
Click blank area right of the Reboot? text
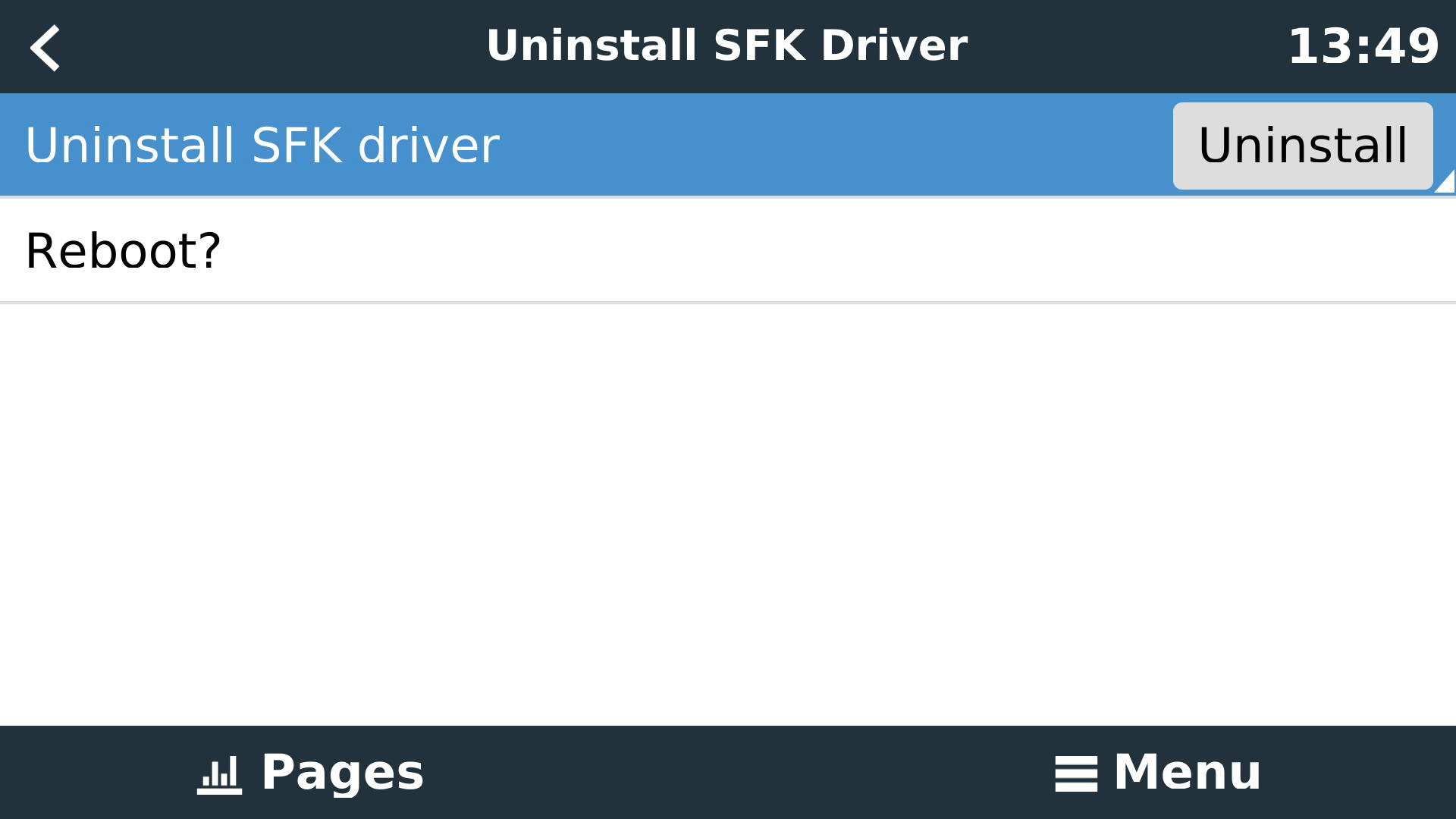coord(834,251)
